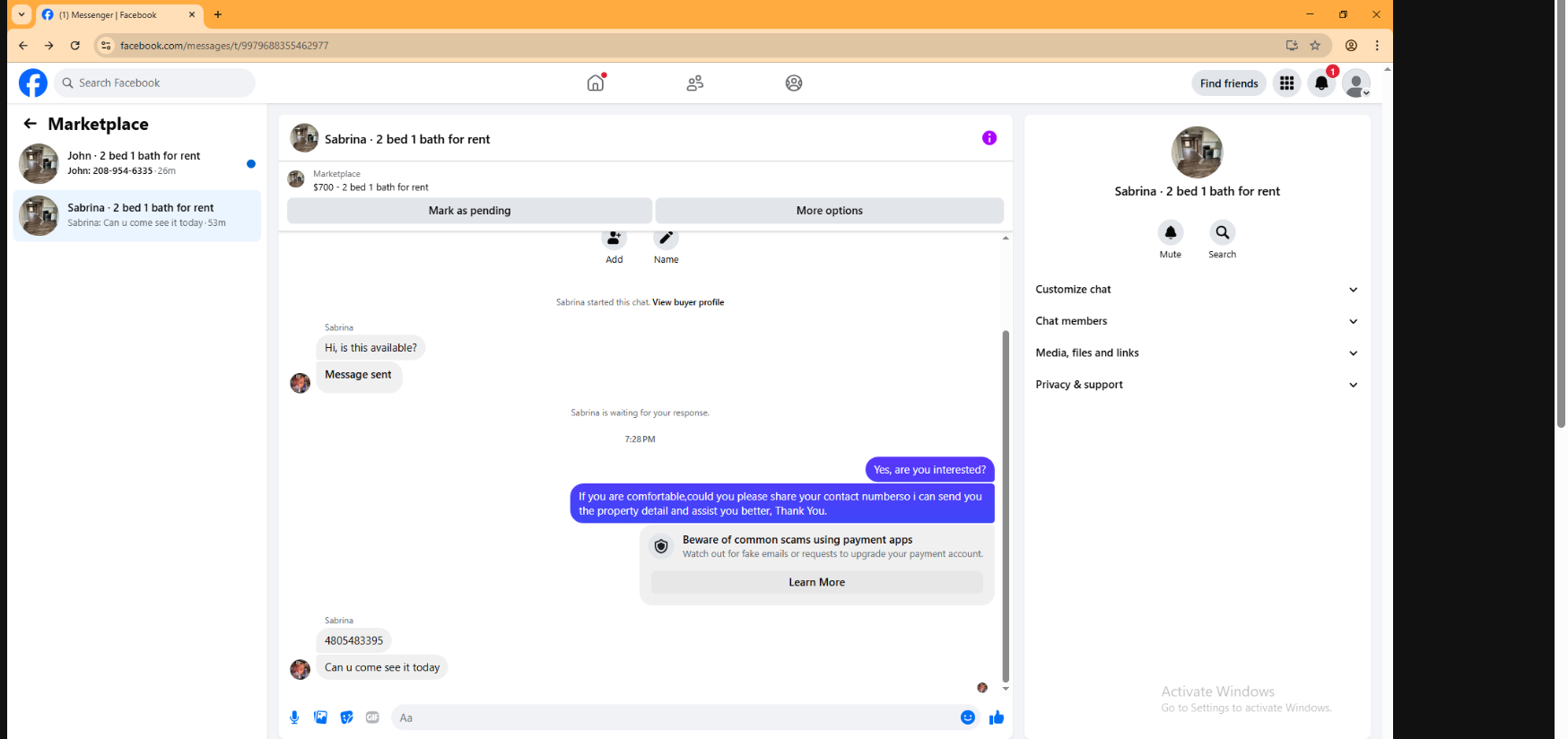Click Sabrina's large profile picture in info panel
Image resolution: width=1568 pixels, height=739 pixels.
coord(1198,152)
